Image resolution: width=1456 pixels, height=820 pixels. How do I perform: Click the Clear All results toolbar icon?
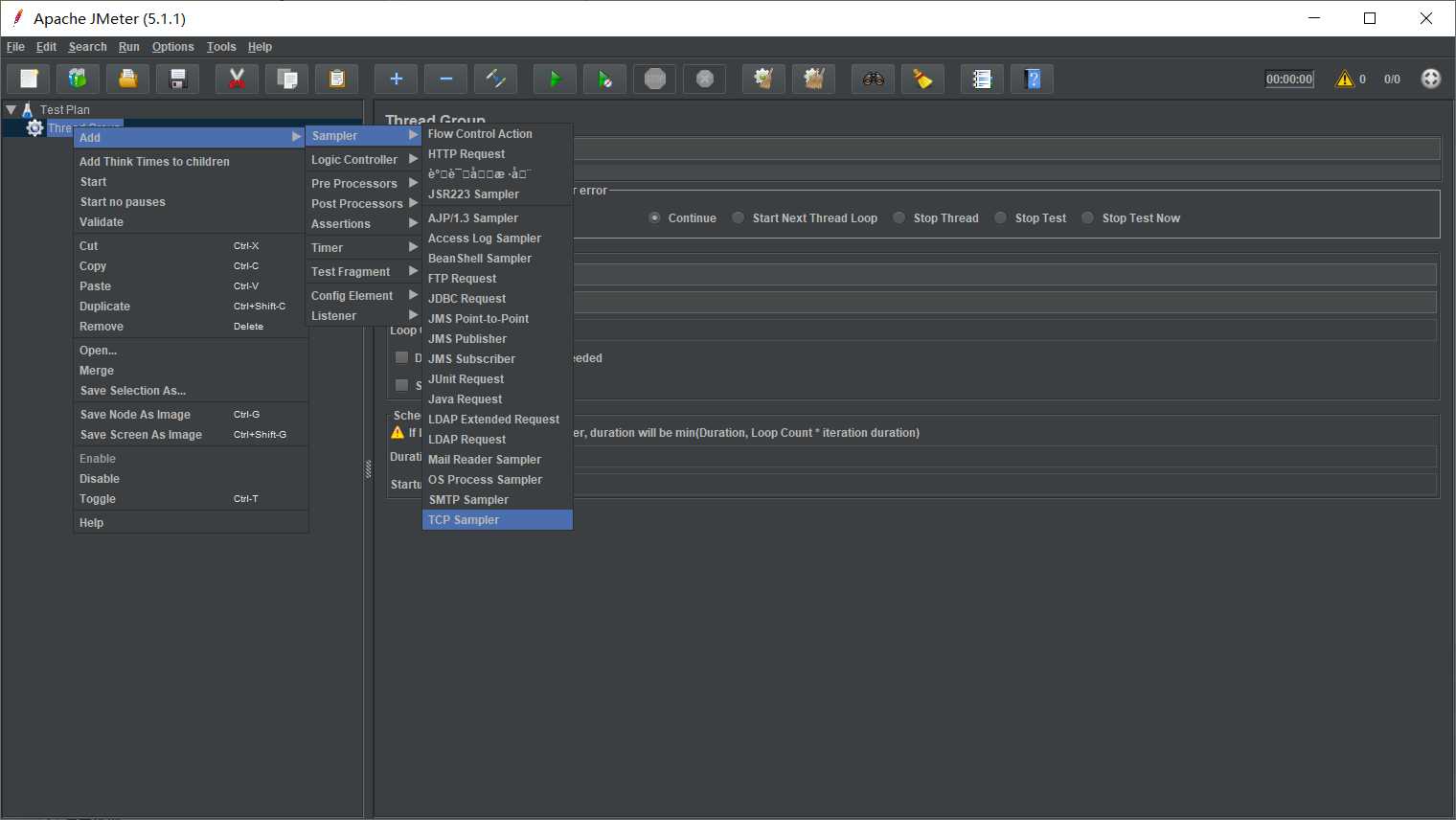(814, 79)
